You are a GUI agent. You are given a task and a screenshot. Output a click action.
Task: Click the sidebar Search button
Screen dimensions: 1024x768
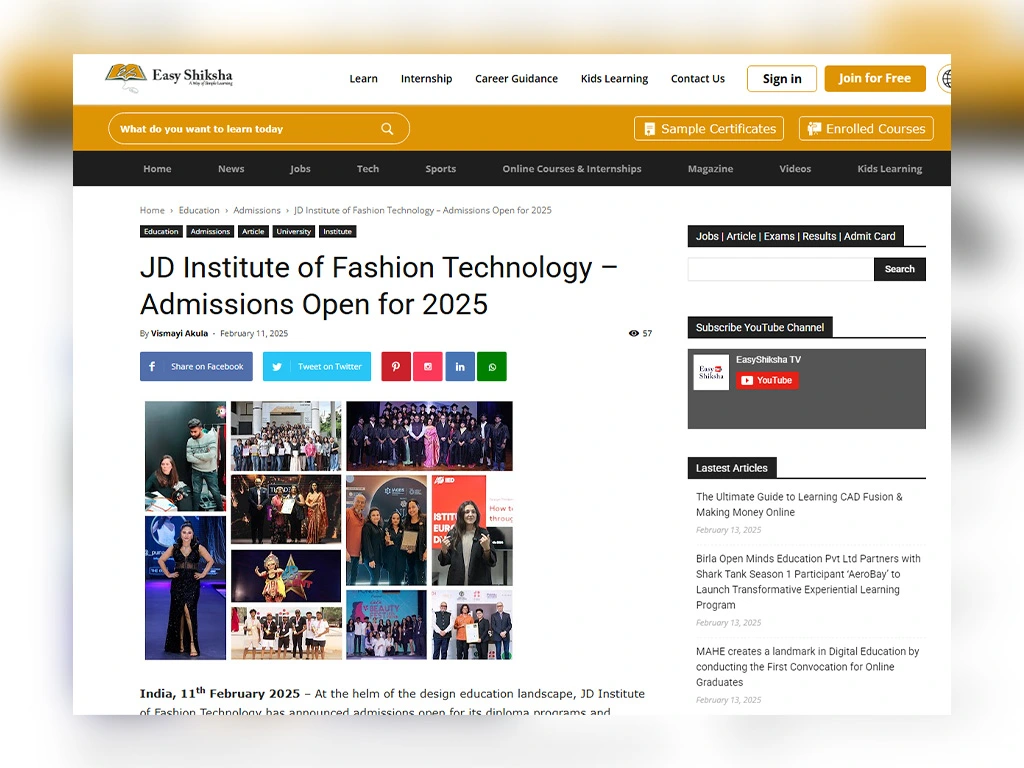pyautogui.click(x=899, y=269)
